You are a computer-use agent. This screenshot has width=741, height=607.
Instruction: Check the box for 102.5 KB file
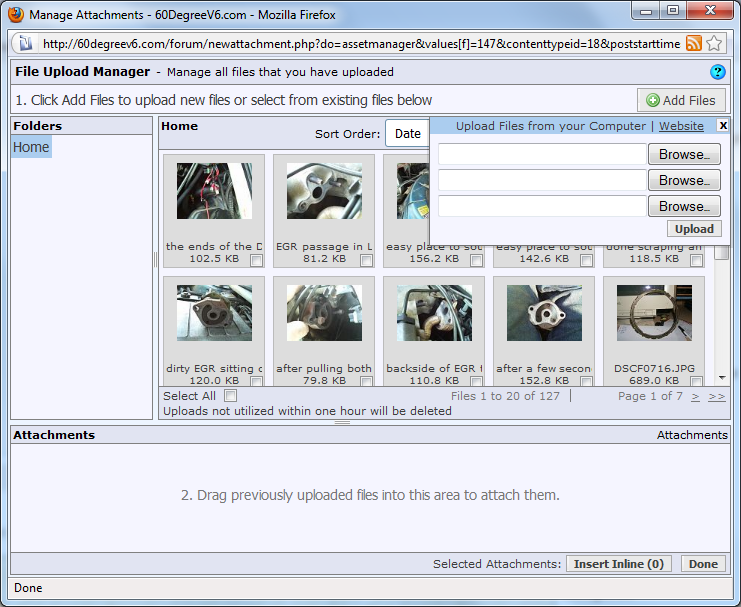point(256,260)
